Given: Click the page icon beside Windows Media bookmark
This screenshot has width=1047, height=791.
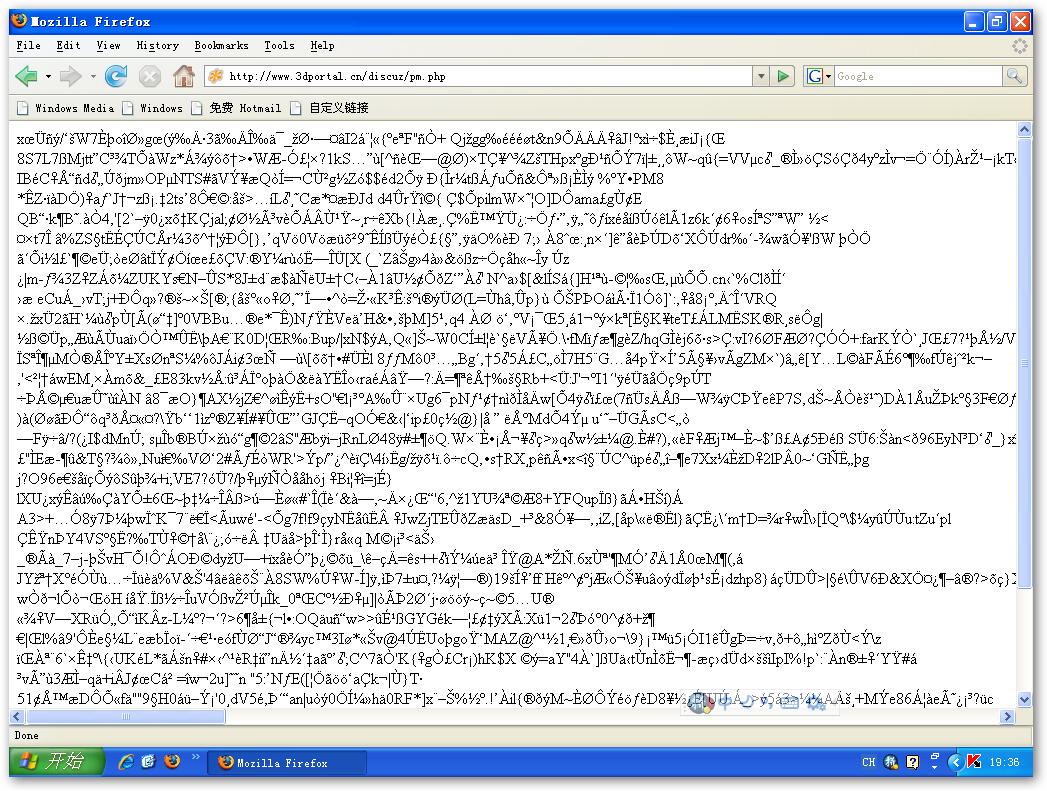Looking at the screenshot, I should coord(23,108).
